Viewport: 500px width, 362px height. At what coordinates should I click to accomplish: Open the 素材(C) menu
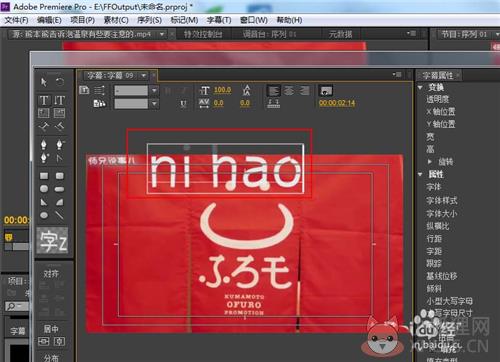pos(116,20)
